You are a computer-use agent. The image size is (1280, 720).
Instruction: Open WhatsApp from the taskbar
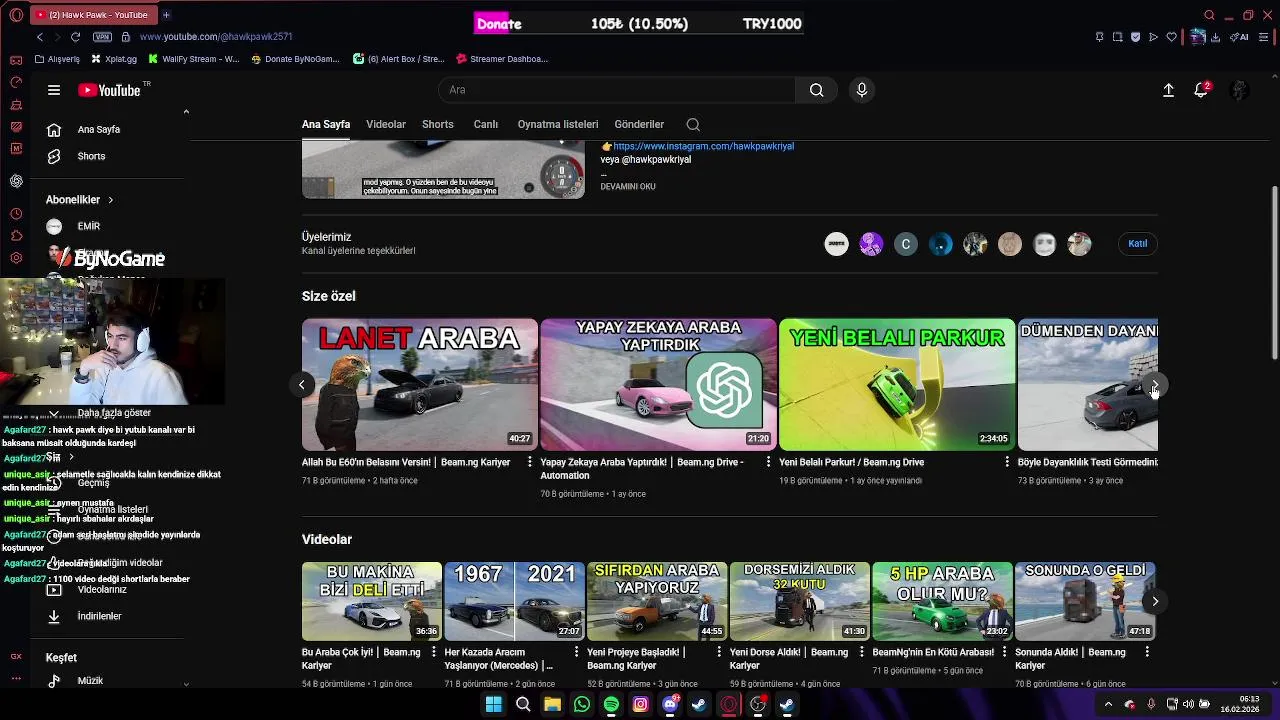(582, 705)
